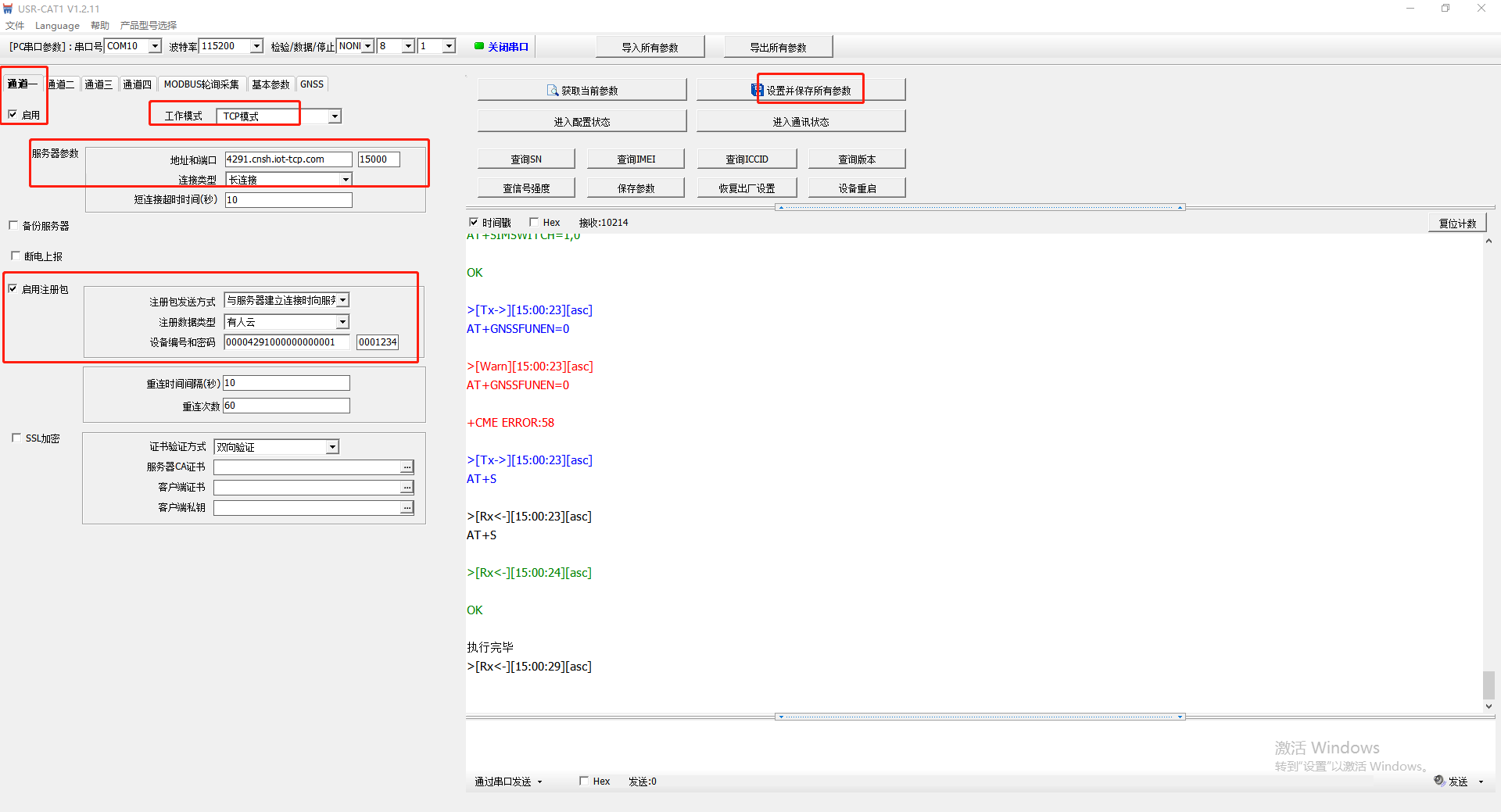Click the browse button for 服务器CA证书
The image size is (1501, 812).
[407, 467]
